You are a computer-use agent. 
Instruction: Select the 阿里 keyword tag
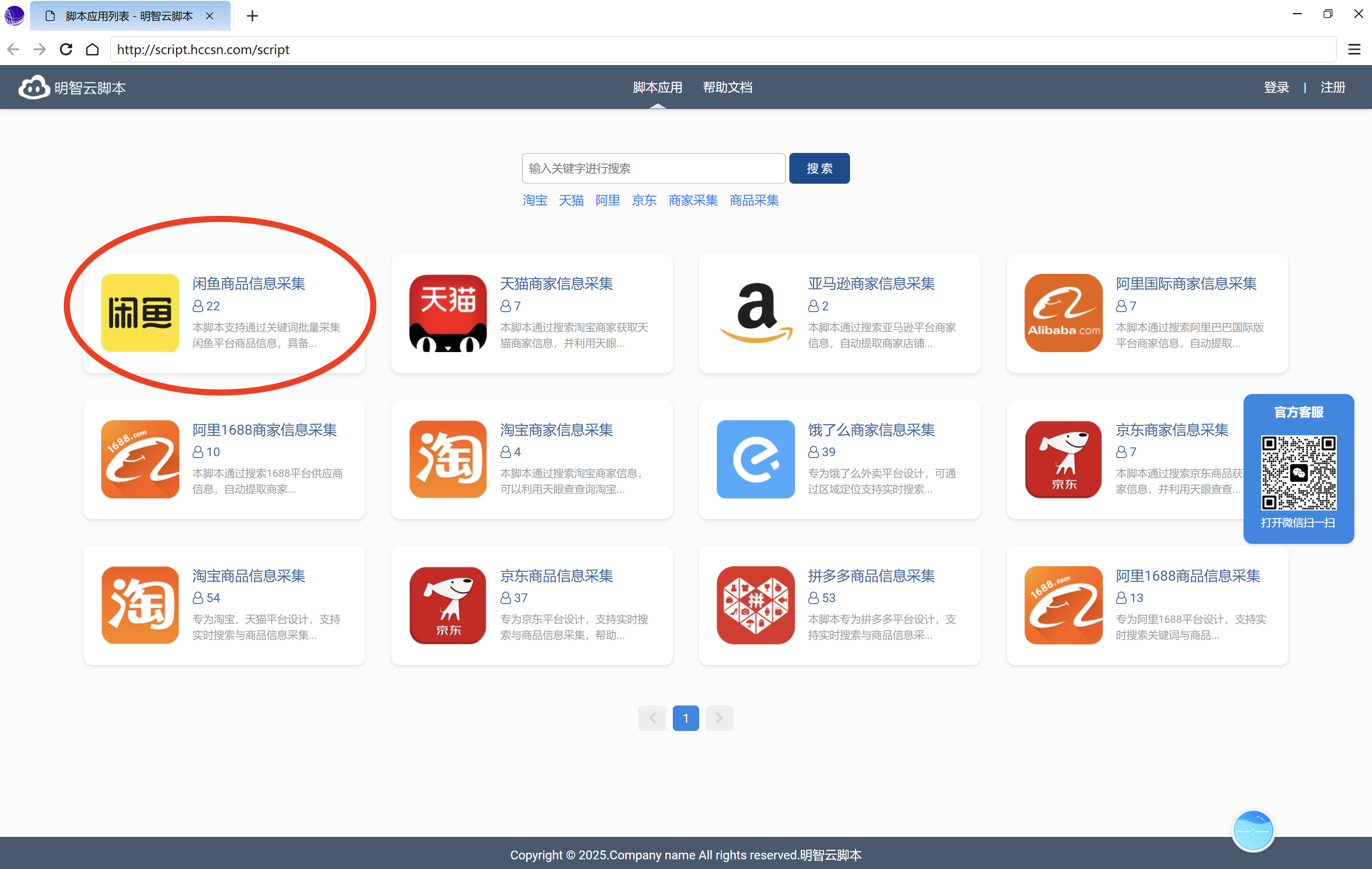607,200
